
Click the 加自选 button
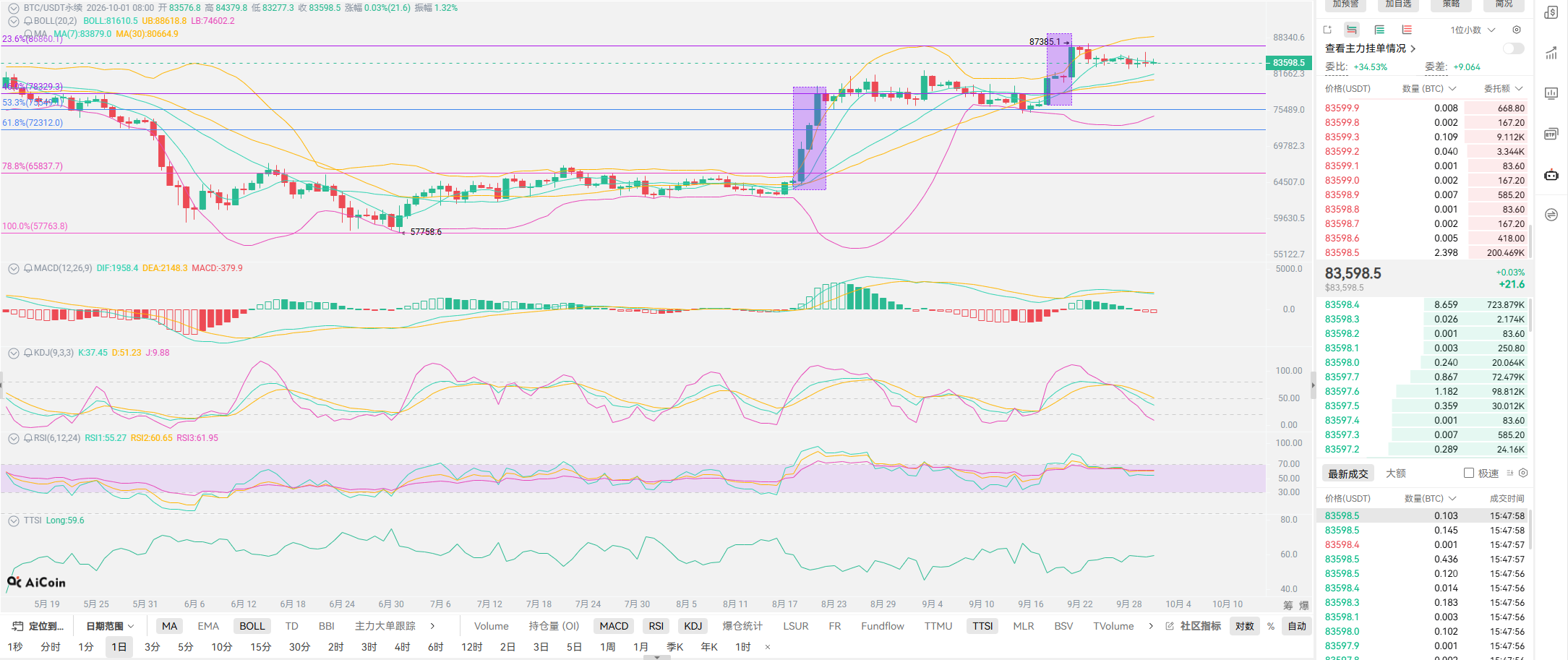click(1398, 4)
